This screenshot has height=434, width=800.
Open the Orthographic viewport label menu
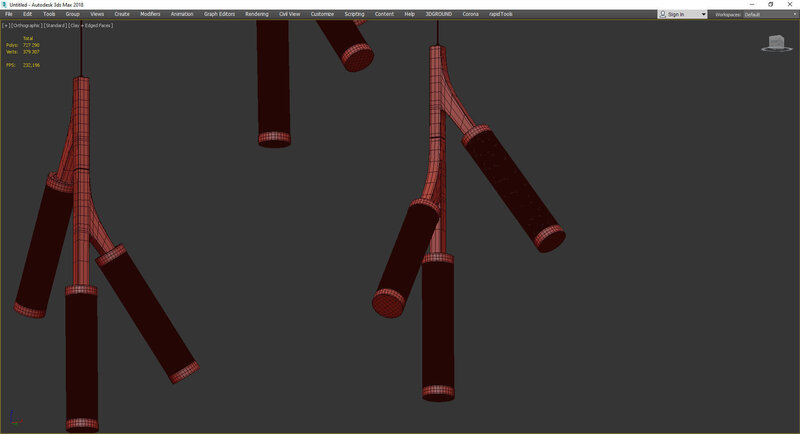tap(26, 25)
